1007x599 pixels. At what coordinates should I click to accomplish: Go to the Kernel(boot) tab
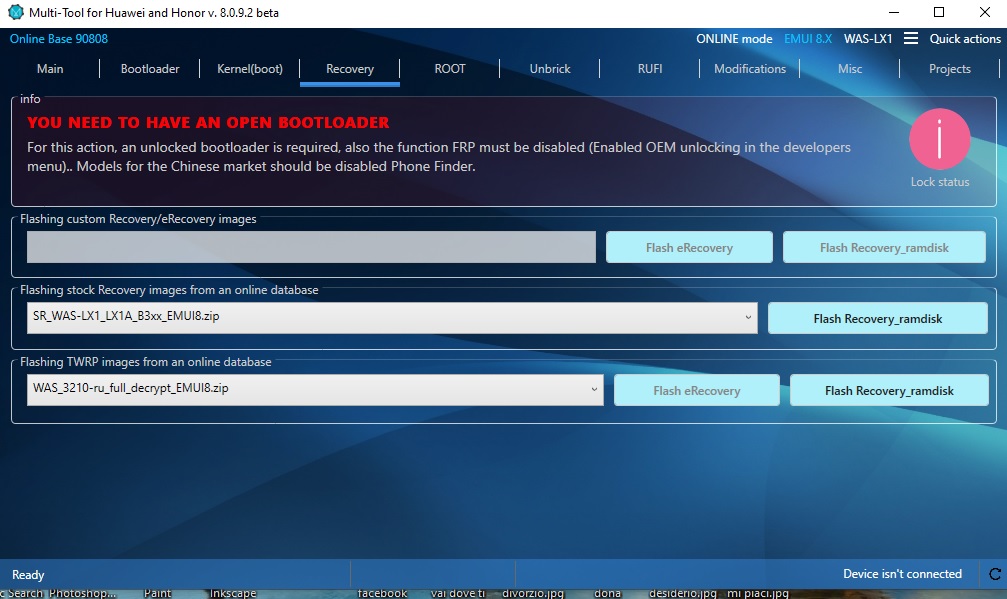click(x=250, y=69)
